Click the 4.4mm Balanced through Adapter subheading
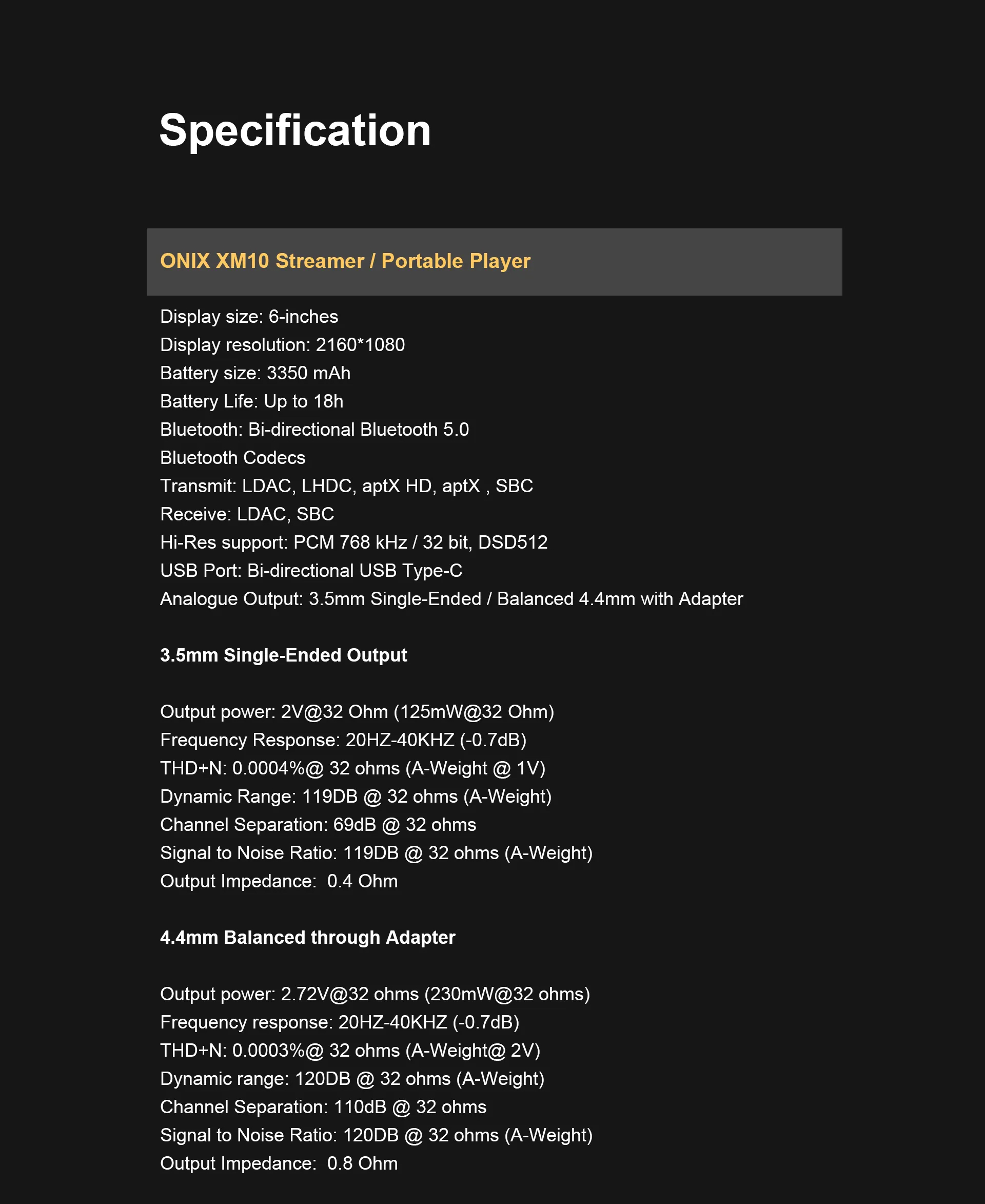This screenshot has height=1204, width=985. coord(307,937)
